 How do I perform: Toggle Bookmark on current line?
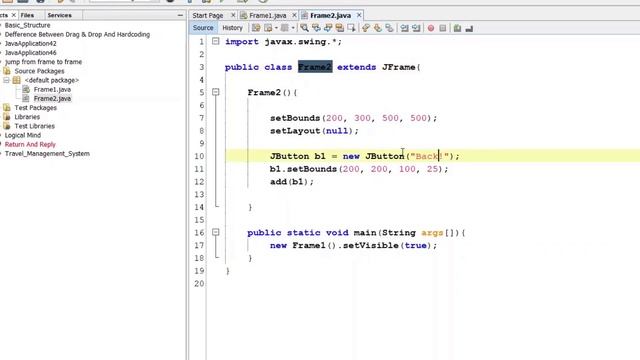(389, 28)
